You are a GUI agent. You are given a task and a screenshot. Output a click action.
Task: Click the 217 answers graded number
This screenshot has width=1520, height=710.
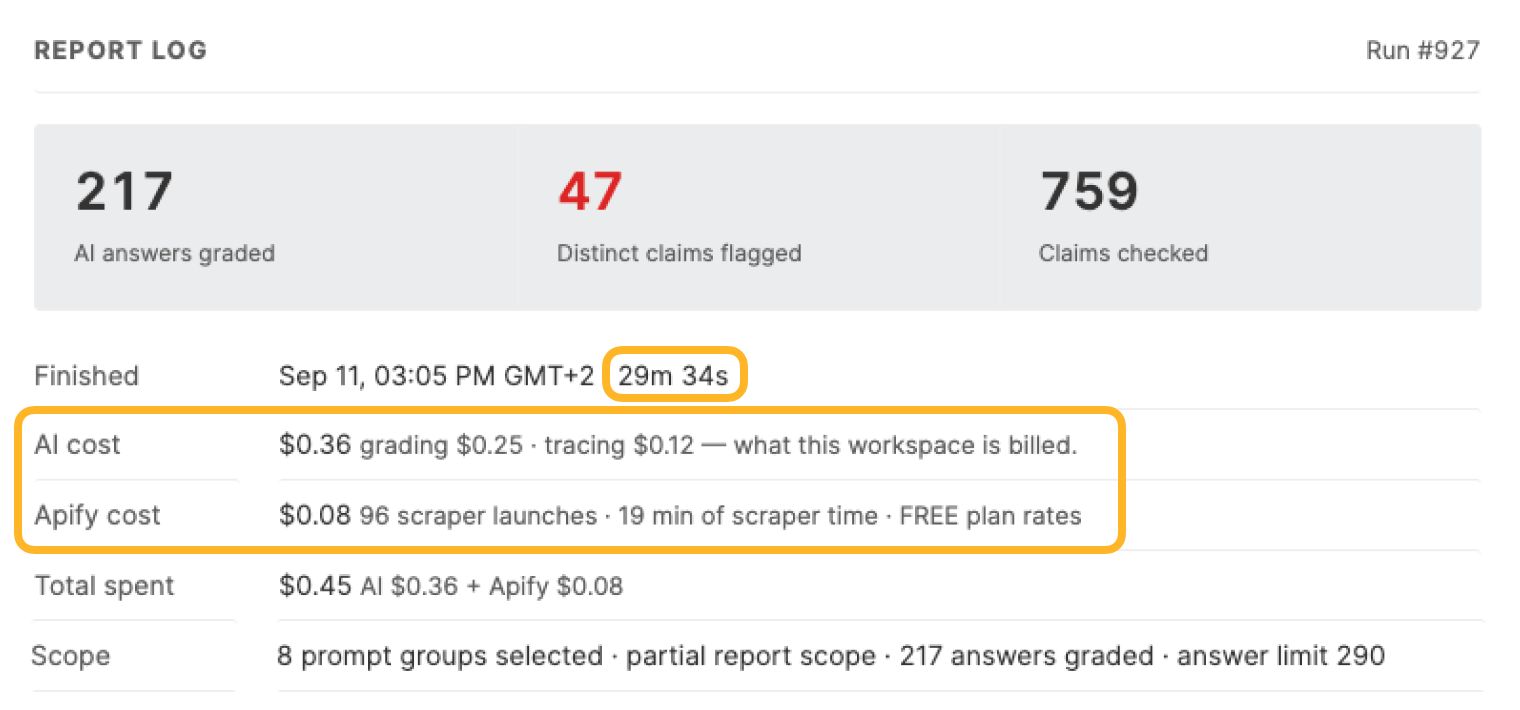point(124,191)
